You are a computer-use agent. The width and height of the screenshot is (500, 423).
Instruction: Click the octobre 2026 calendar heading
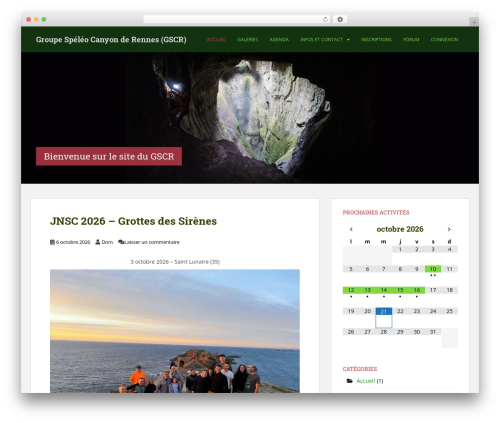(400, 229)
